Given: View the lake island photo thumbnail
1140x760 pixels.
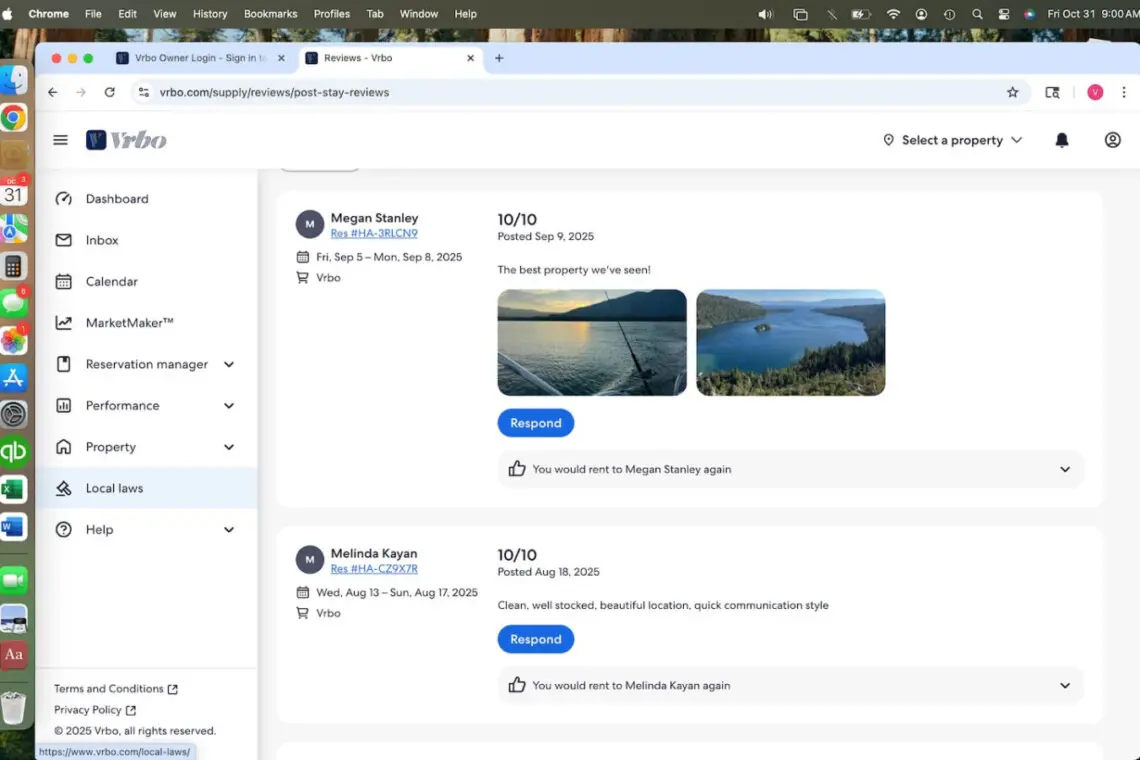Looking at the screenshot, I should point(790,343).
